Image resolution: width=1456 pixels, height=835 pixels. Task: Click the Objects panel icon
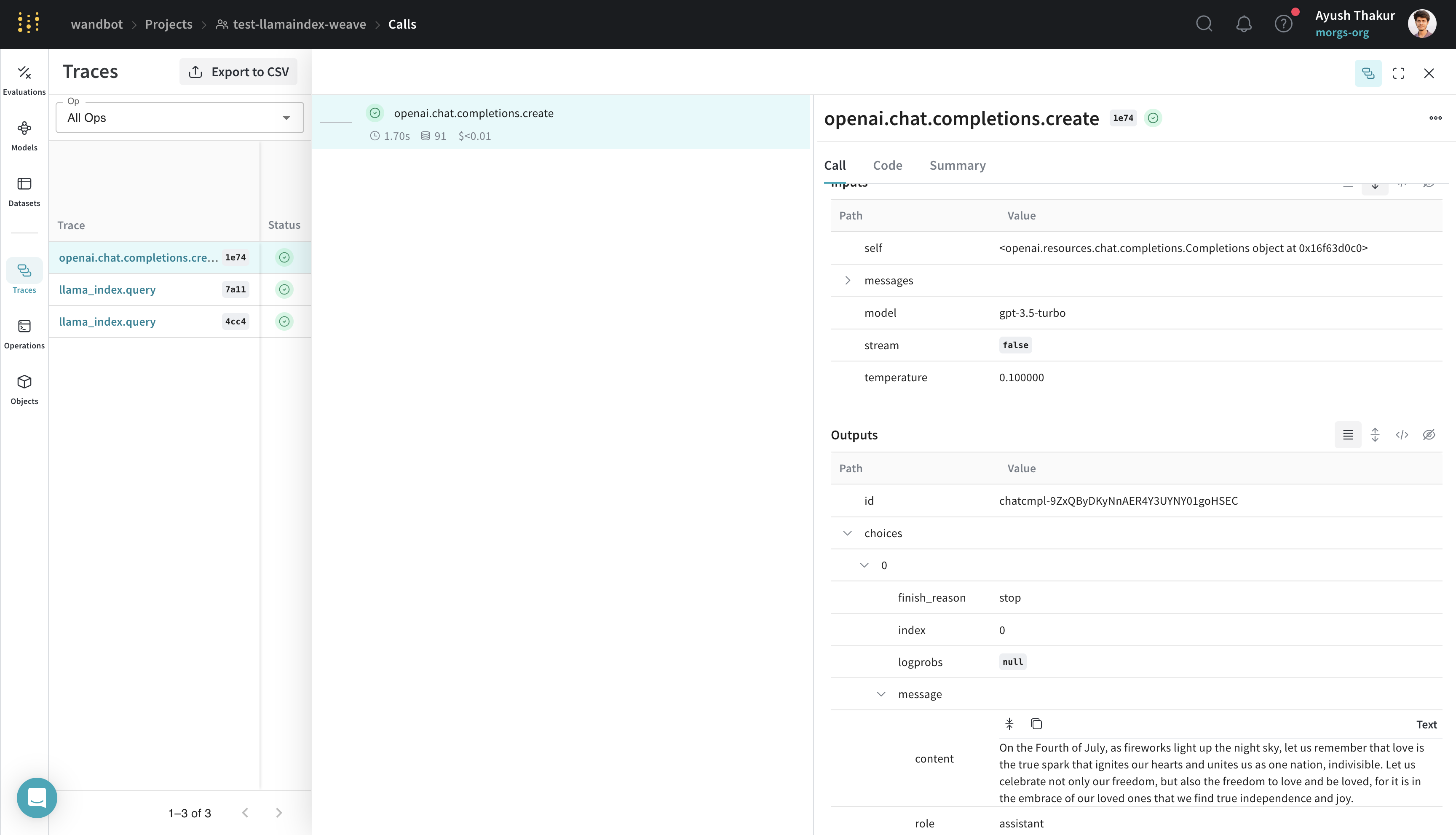tap(24, 381)
